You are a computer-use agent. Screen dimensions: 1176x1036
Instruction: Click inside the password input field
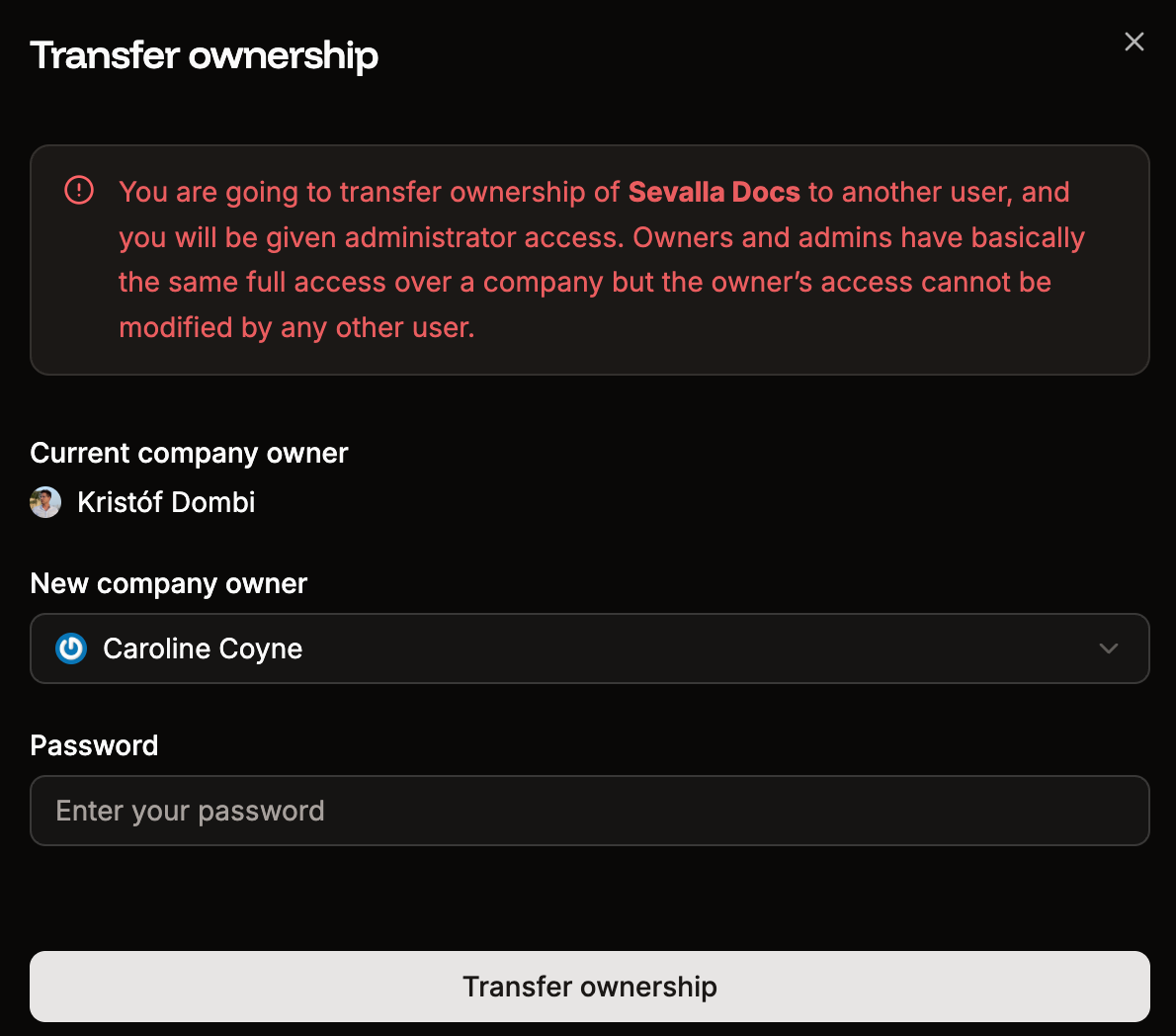tap(590, 811)
